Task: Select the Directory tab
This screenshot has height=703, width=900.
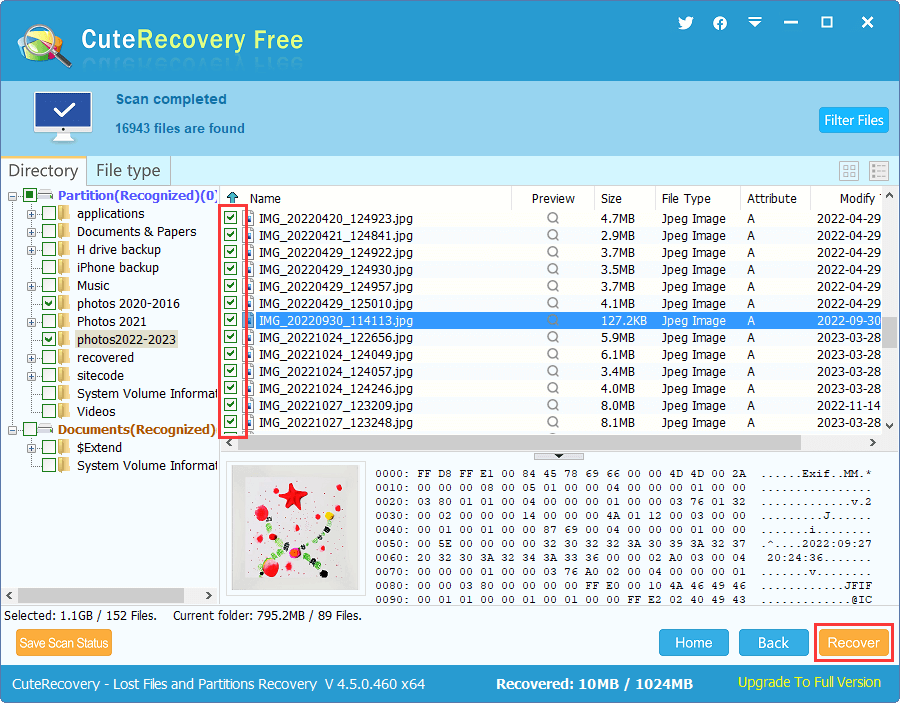Action: [43, 171]
